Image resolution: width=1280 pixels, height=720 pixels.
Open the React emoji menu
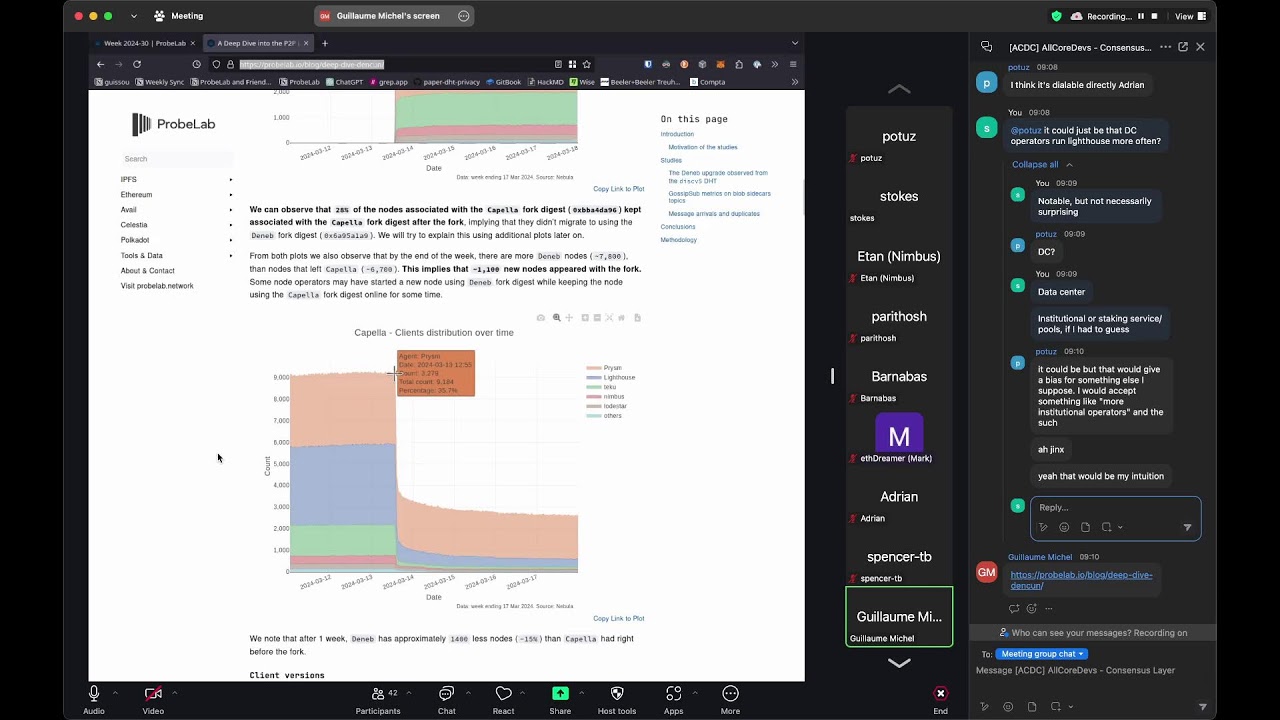(503, 699)
